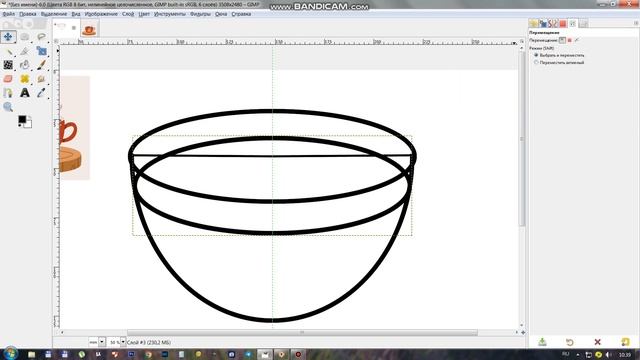Select the tool icon left of the Paintbrush
This screenshot has width=640, height=360.
[x=24, y=65]
